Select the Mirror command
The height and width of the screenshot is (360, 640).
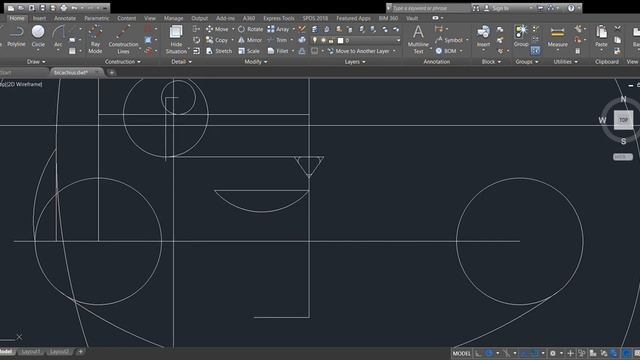[x=250, y=40]
